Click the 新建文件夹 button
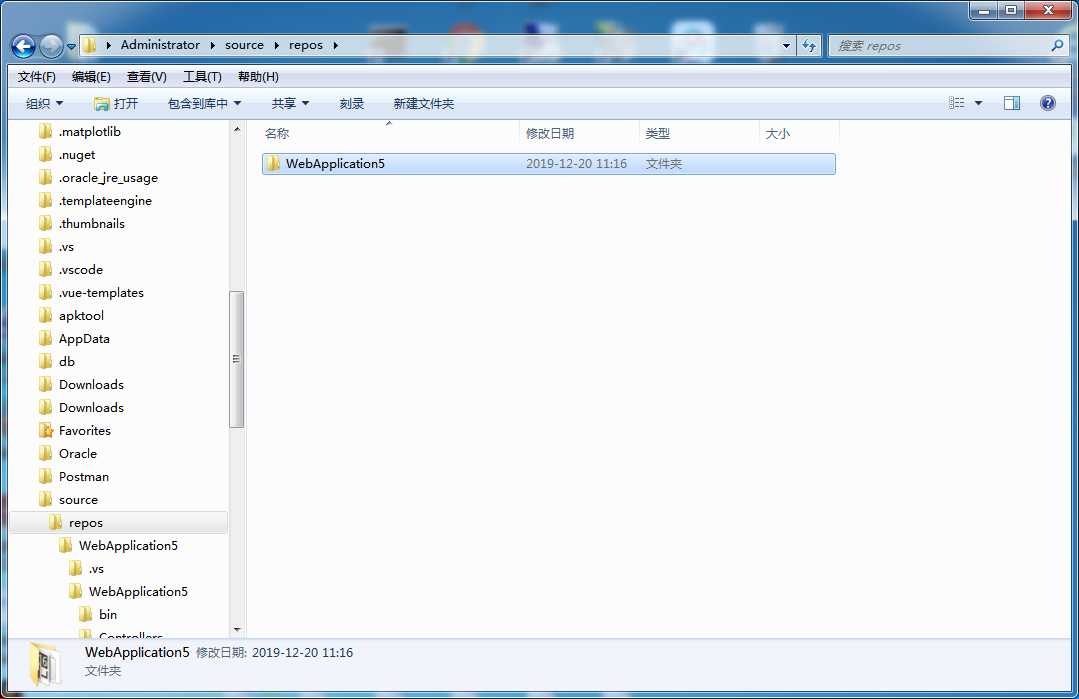The width and height of the screenshot is (1079, 699). click(423, 103)
